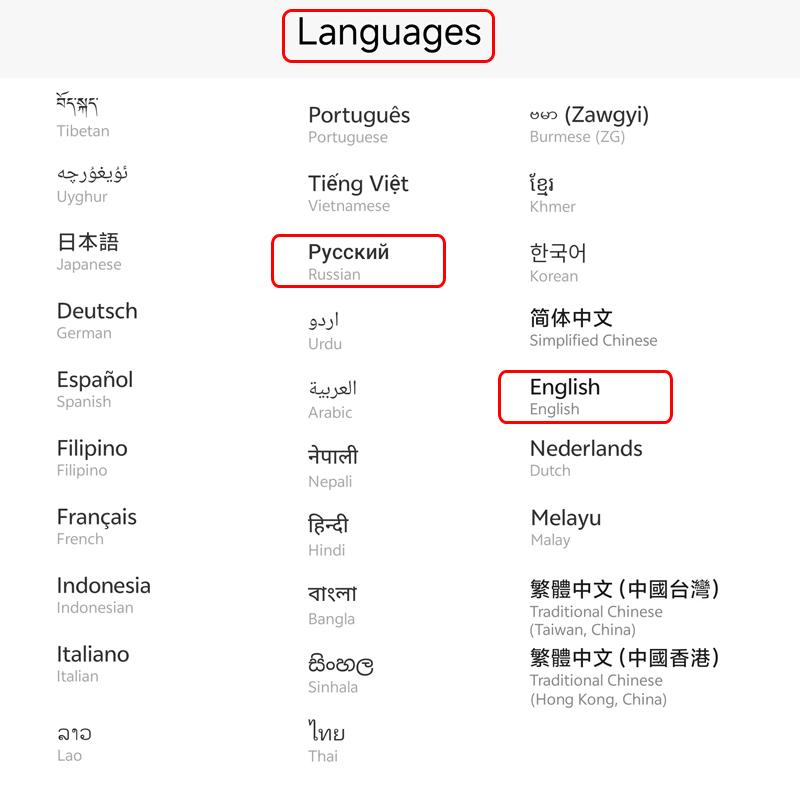The width and height of the screenshot is (800, 800).
Task: Select the Arabic language option
Action: pyautogui.click(x=332, y=399)
